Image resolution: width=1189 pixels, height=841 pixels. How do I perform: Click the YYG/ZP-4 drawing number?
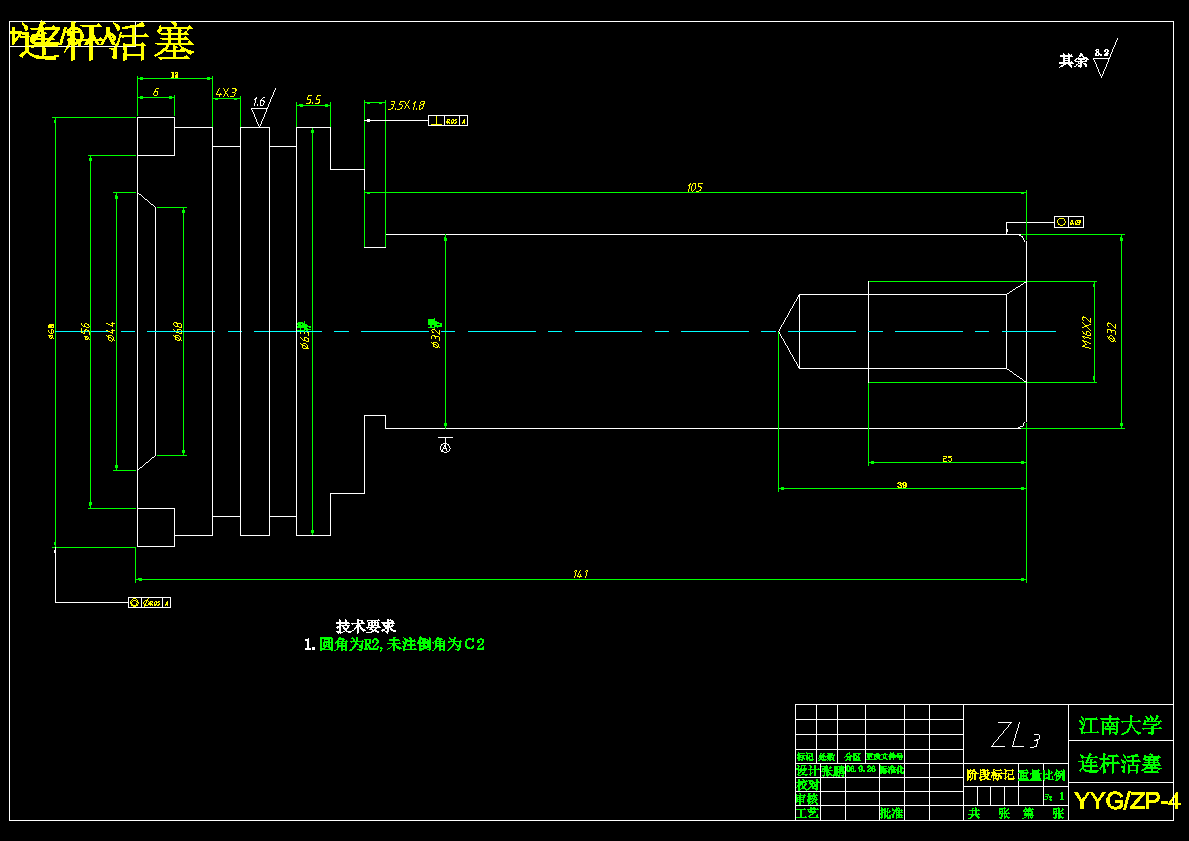tap(1128, 801)
